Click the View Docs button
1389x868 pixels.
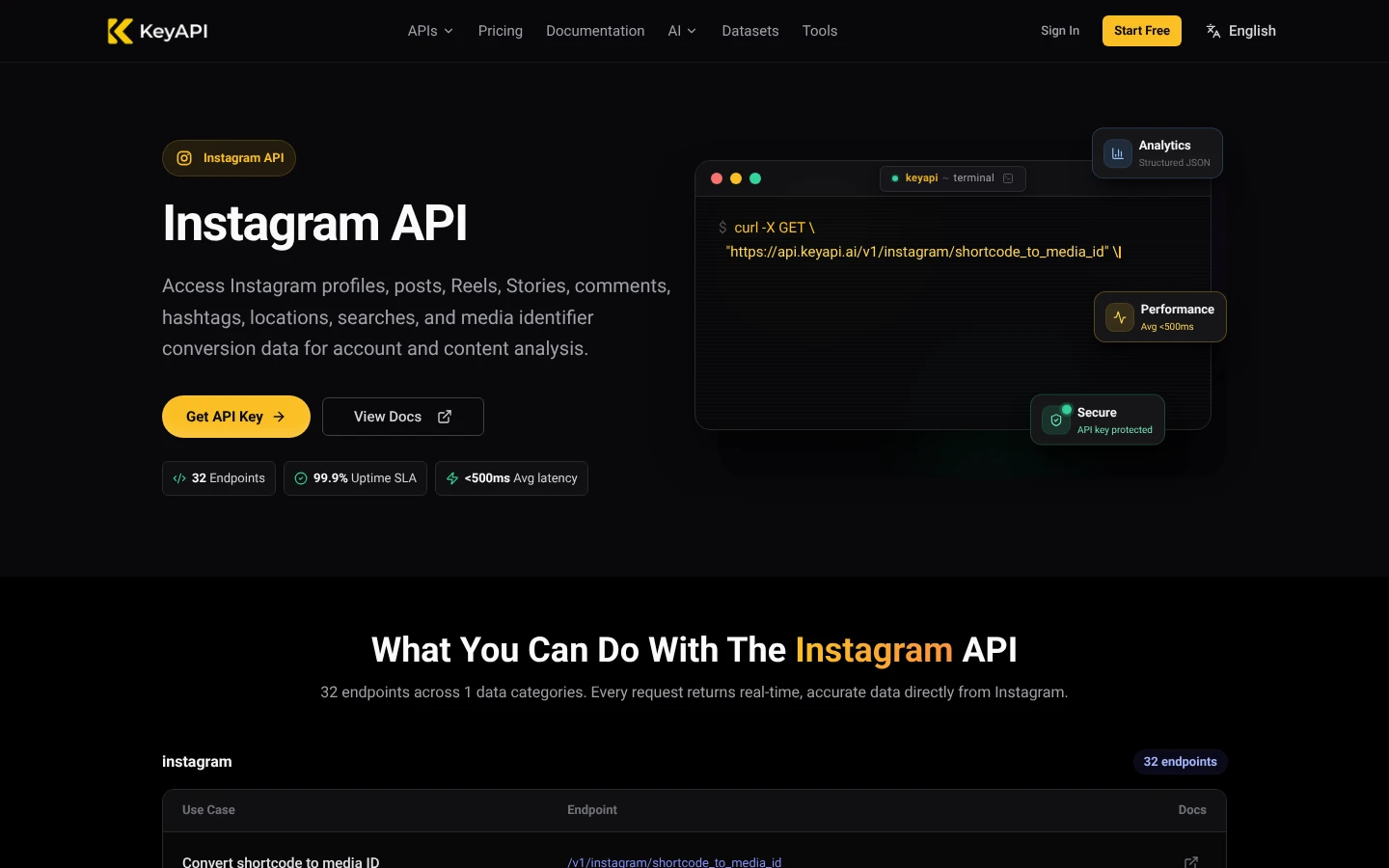tap(403, 417)
